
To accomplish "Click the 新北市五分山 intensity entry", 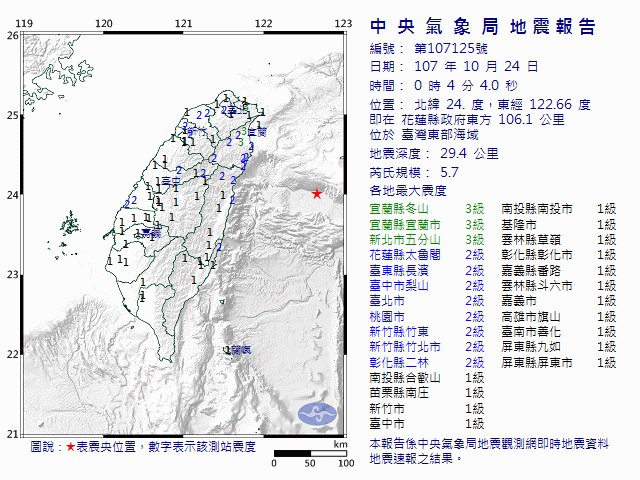I will 427,240.
